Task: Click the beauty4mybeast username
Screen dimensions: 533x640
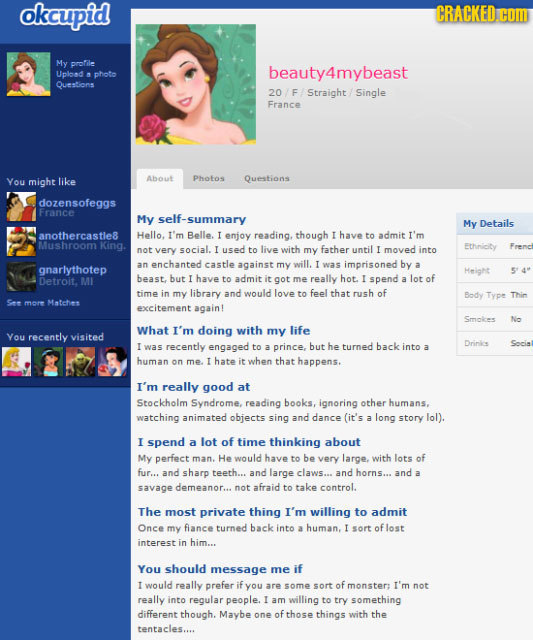Action: [338, 73]
